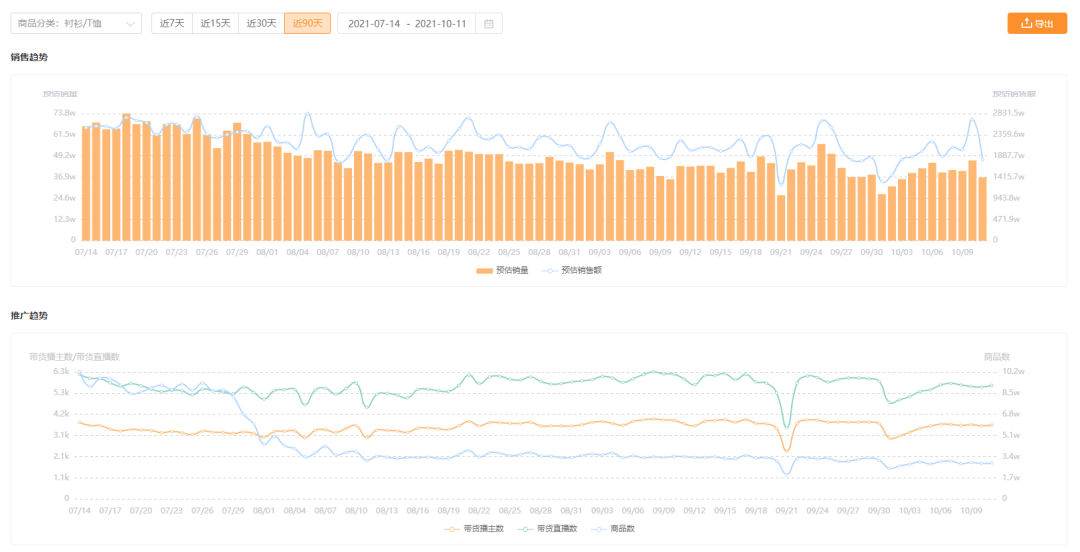The width and height of the screenshot is (1080, 552).
Task: Click the 1415.7w right axis label
Action: [1008, 176]
